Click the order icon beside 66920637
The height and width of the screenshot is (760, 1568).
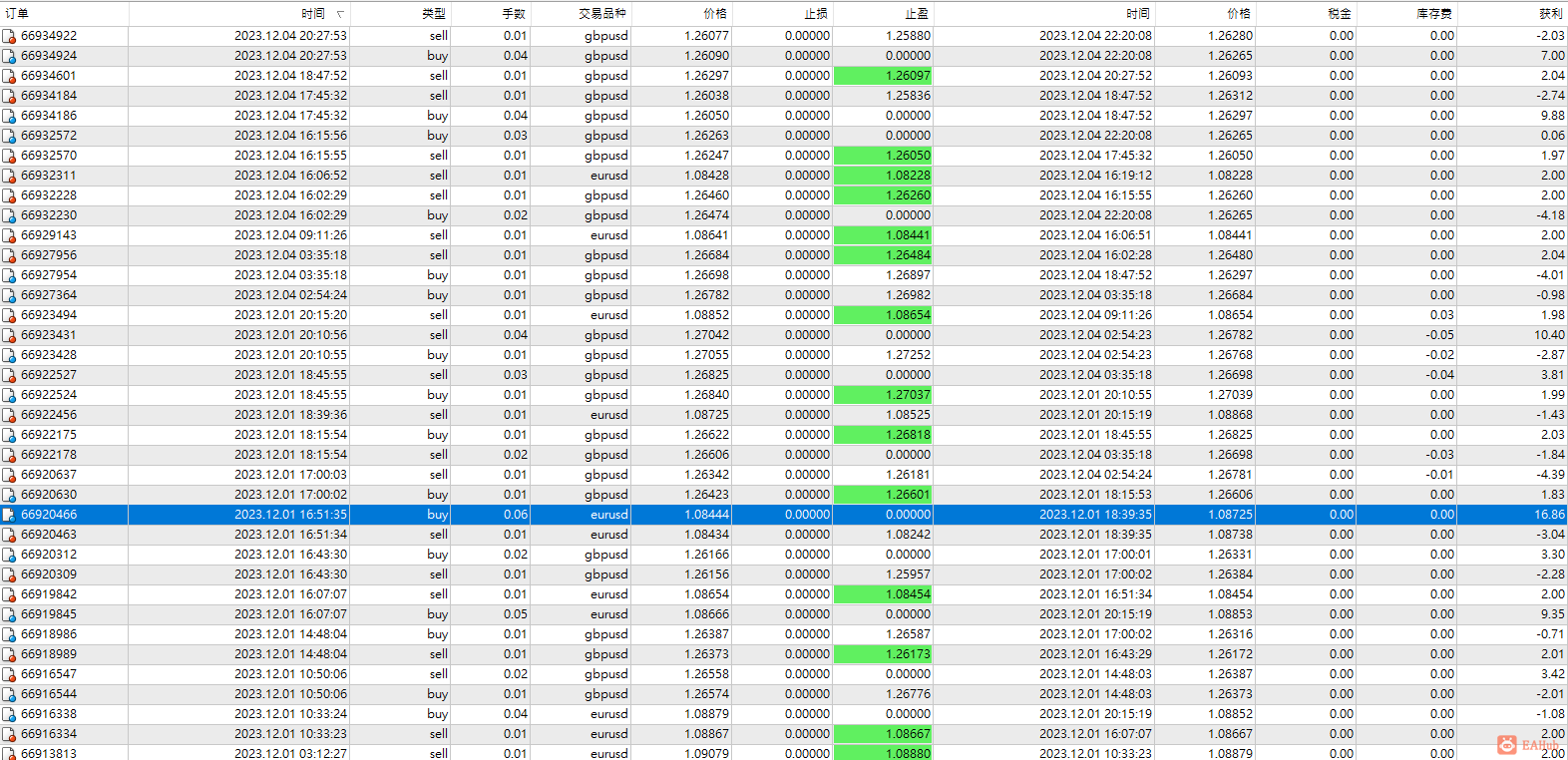9,475
